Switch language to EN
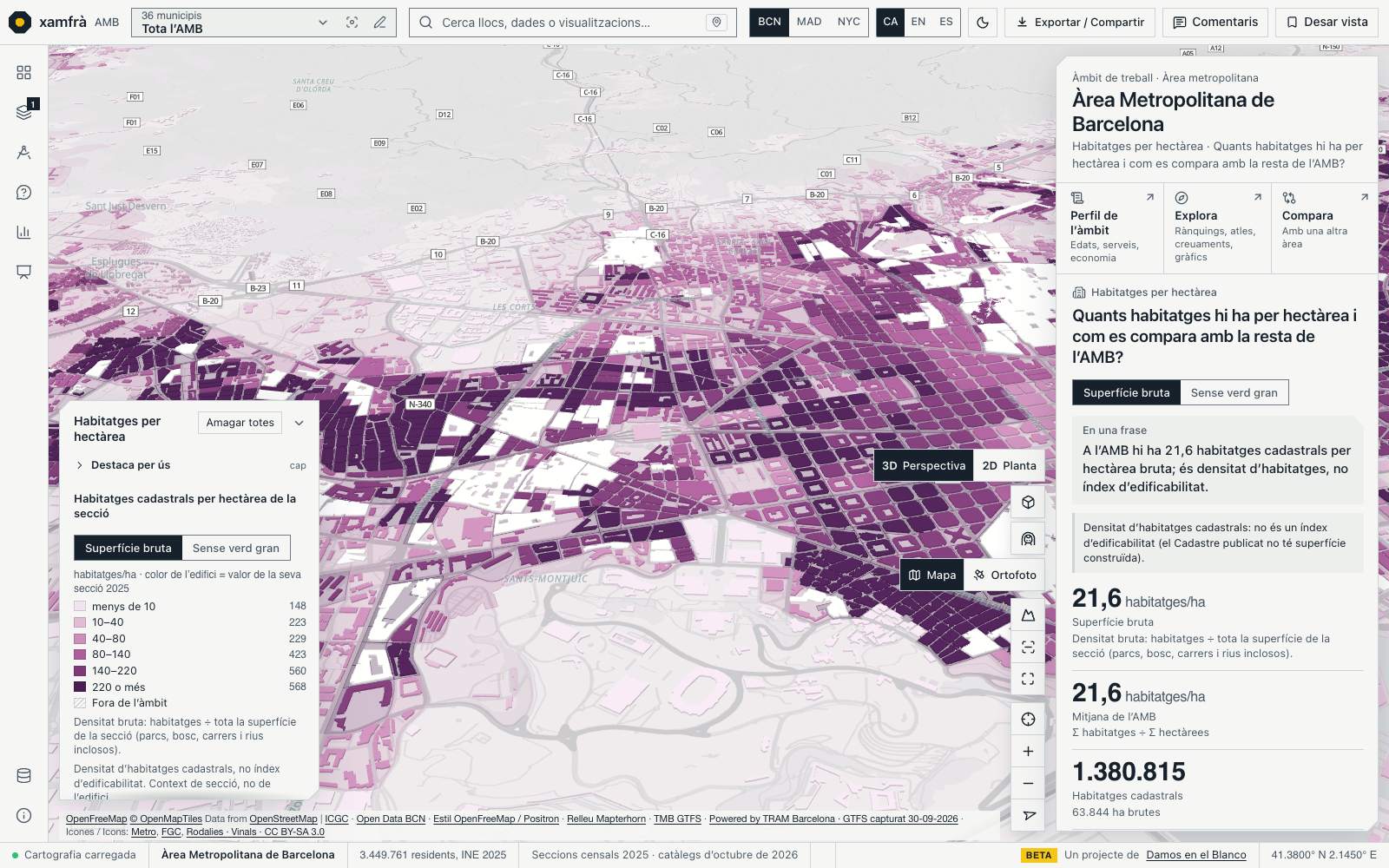Screen dimensions: 1389x868 (918, 23)
